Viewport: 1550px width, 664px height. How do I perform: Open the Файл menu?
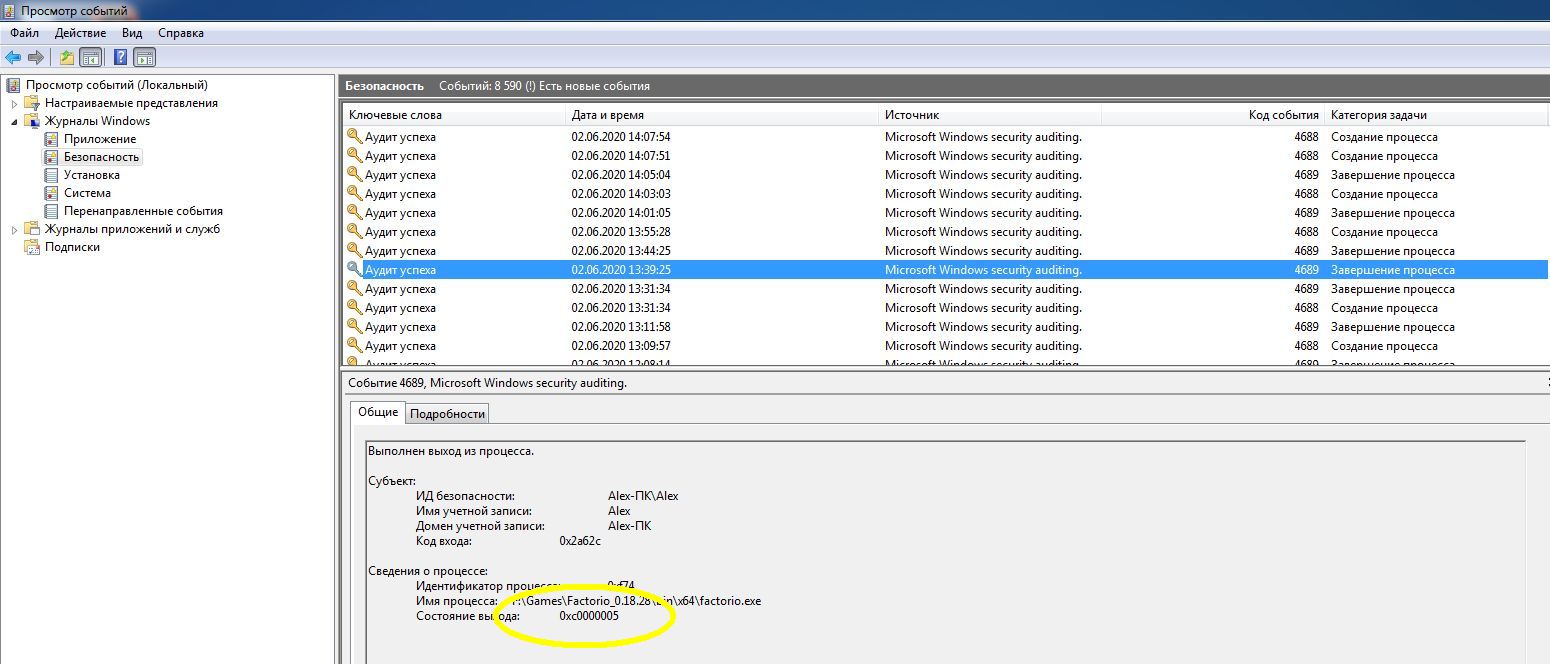click(x=24, y=33)
